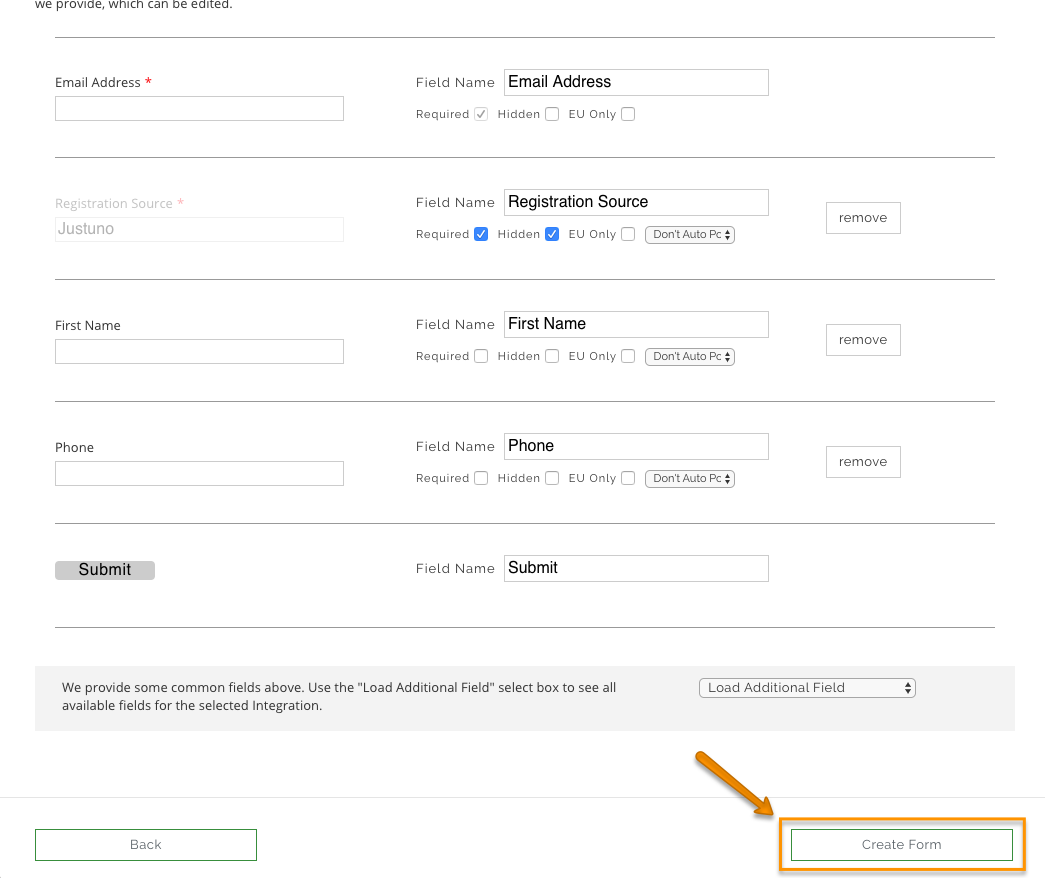This screenshot has width=1045, height=878.
Task: Remove the Registration Source field
Action: pos(863,218)
